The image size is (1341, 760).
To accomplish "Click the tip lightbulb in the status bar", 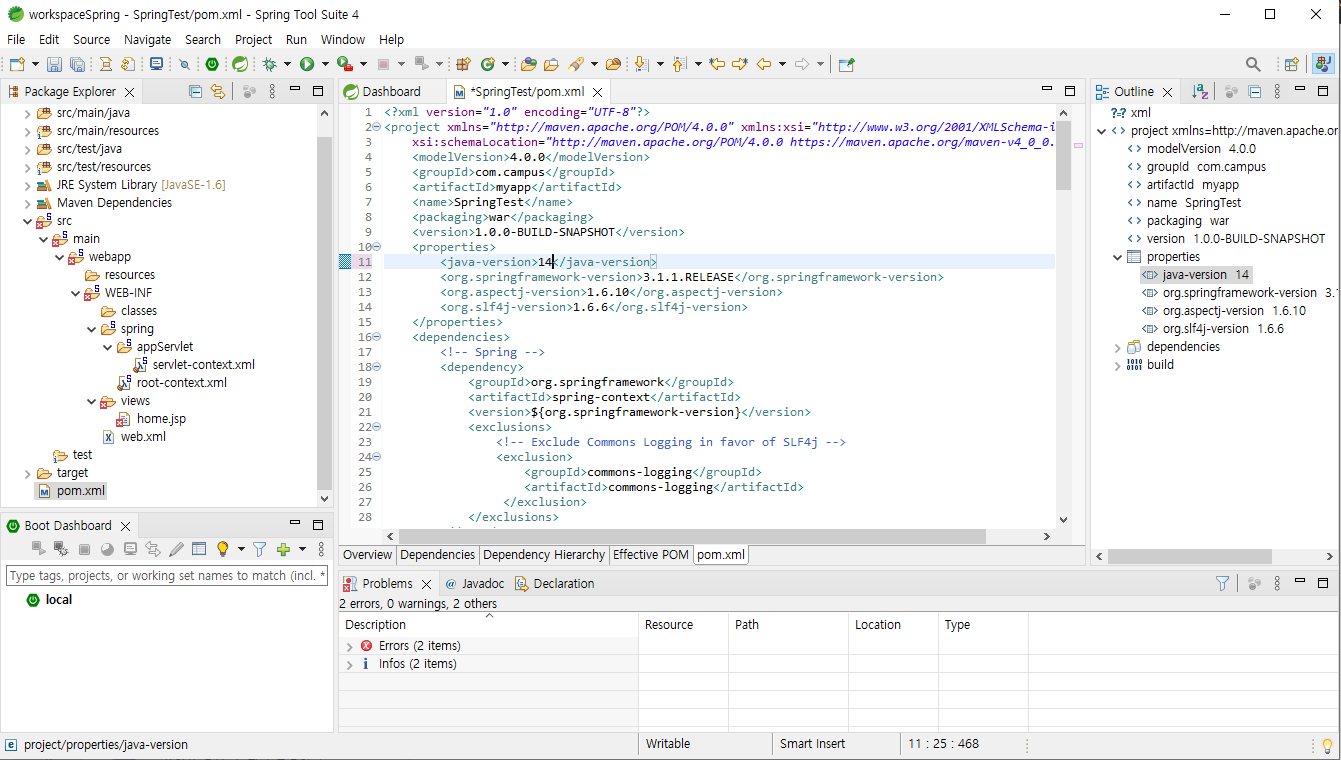I will (1327, 745).
